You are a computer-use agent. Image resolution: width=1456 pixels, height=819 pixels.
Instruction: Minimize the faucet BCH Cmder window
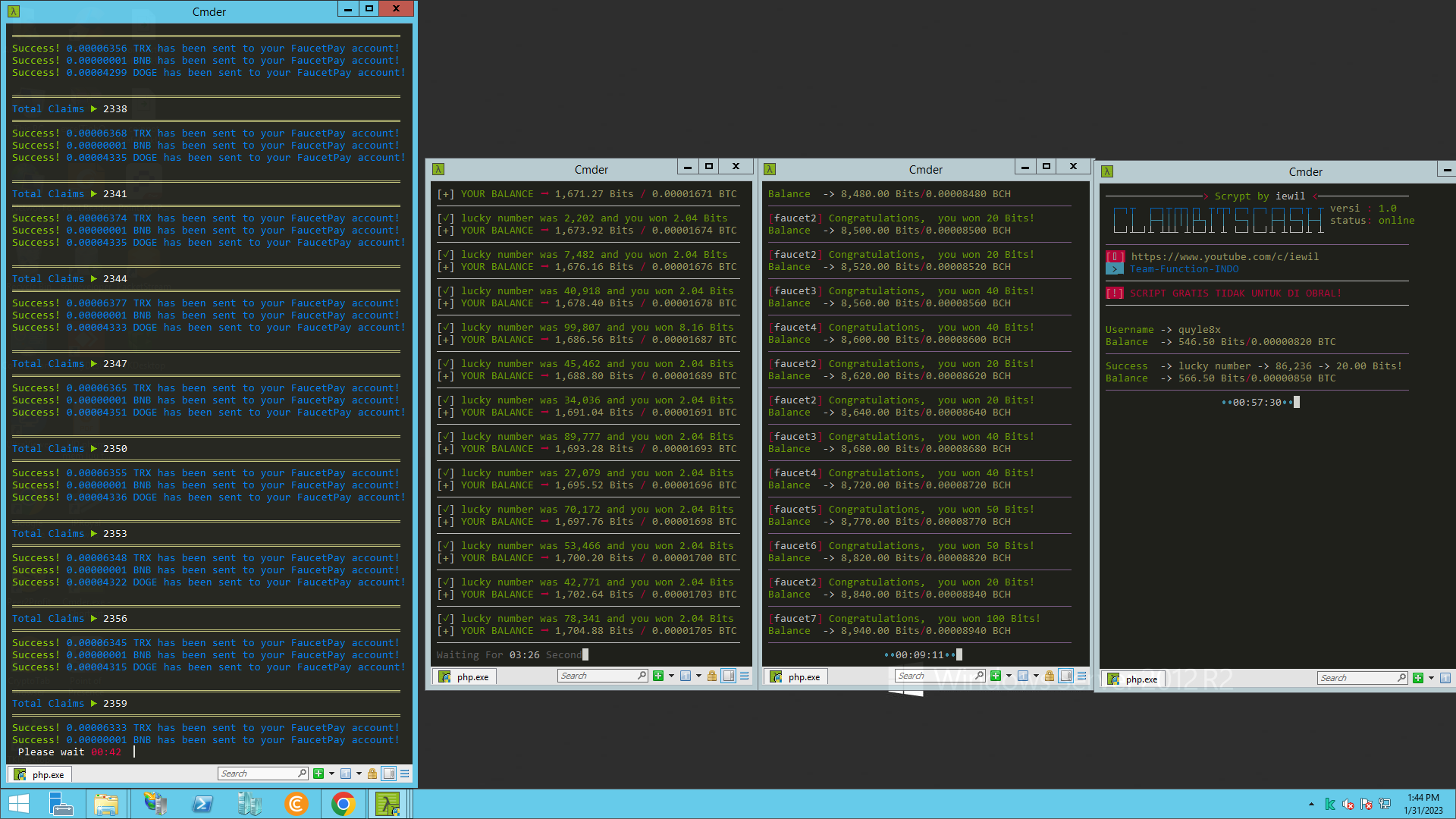click(1025, 167)
